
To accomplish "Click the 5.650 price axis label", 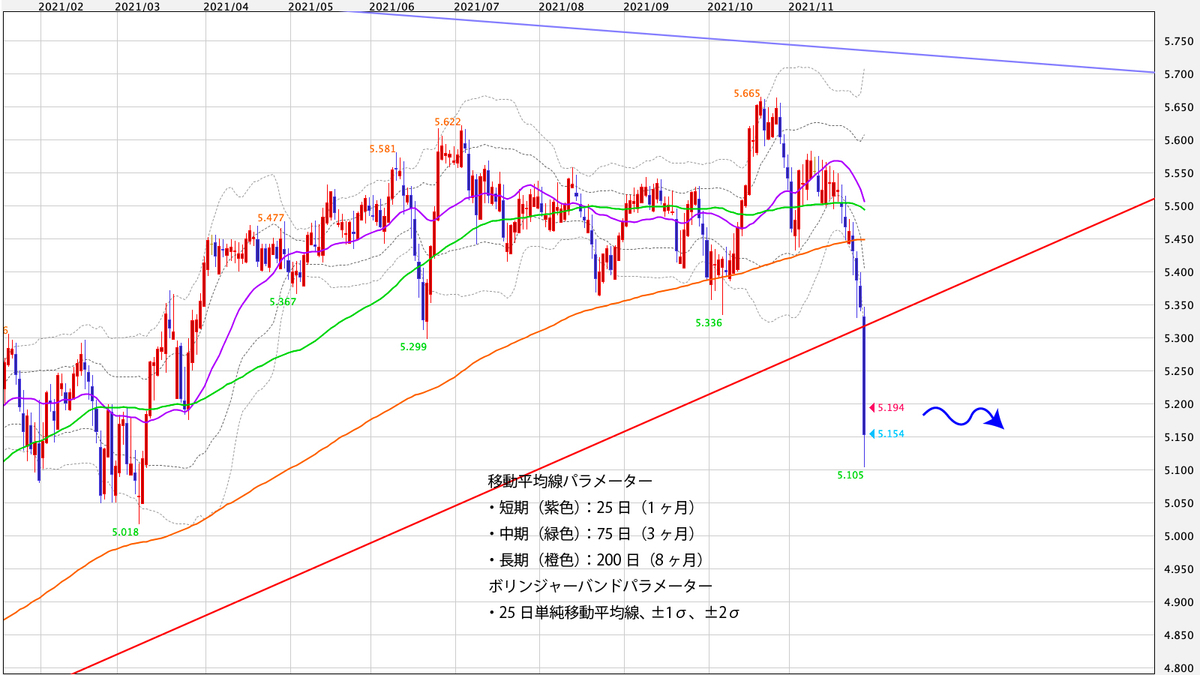I will click(1179, 107).
